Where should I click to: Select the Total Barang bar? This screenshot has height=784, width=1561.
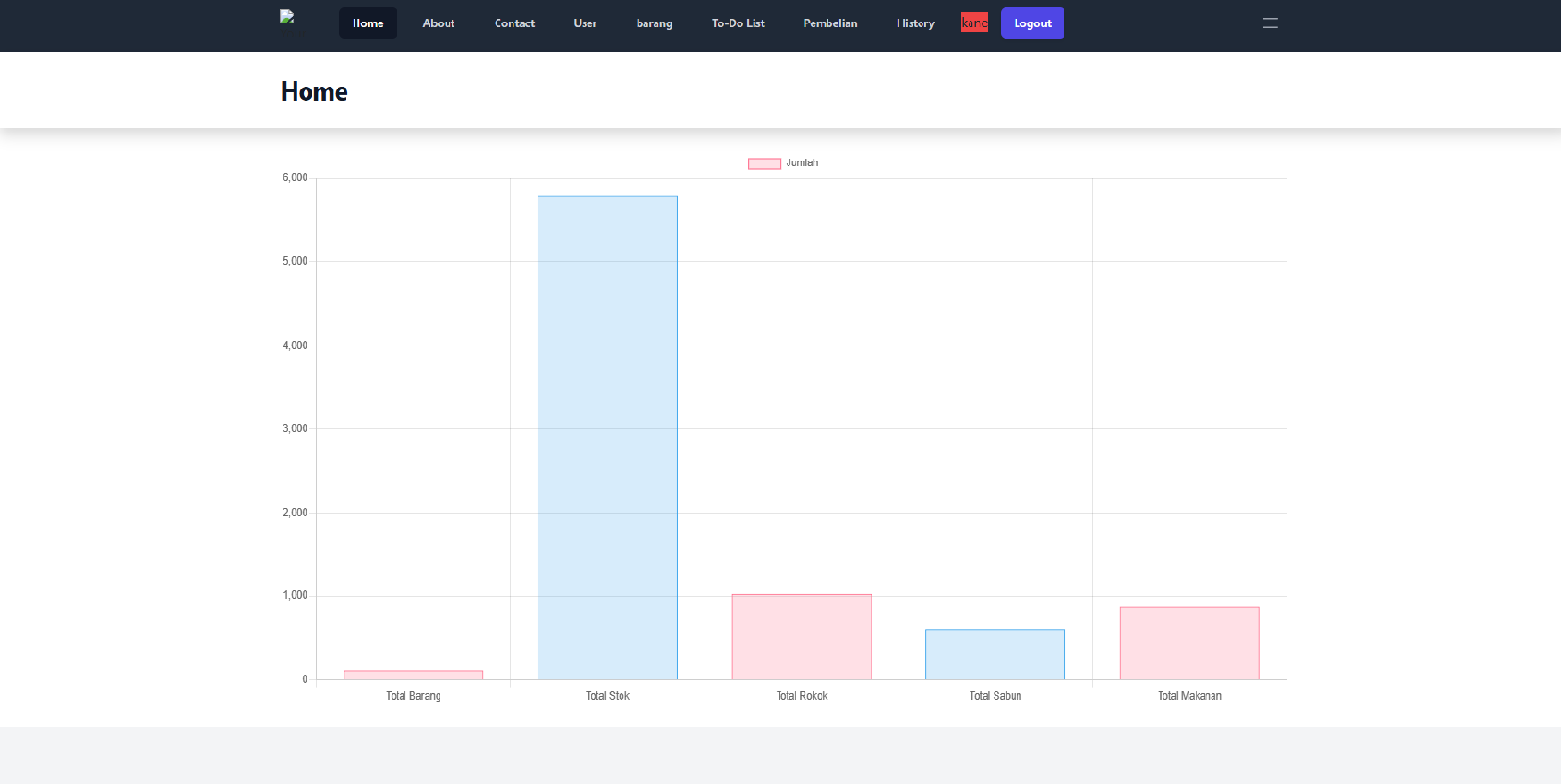pos(413,675)
